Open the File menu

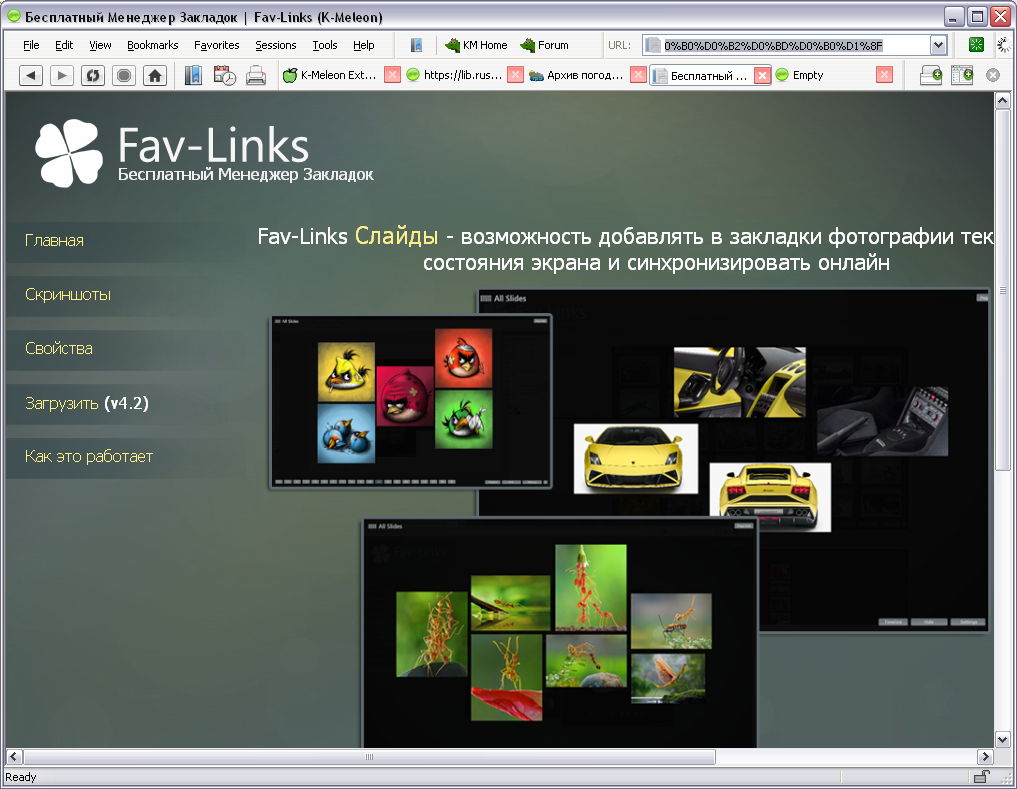(31, 45)
